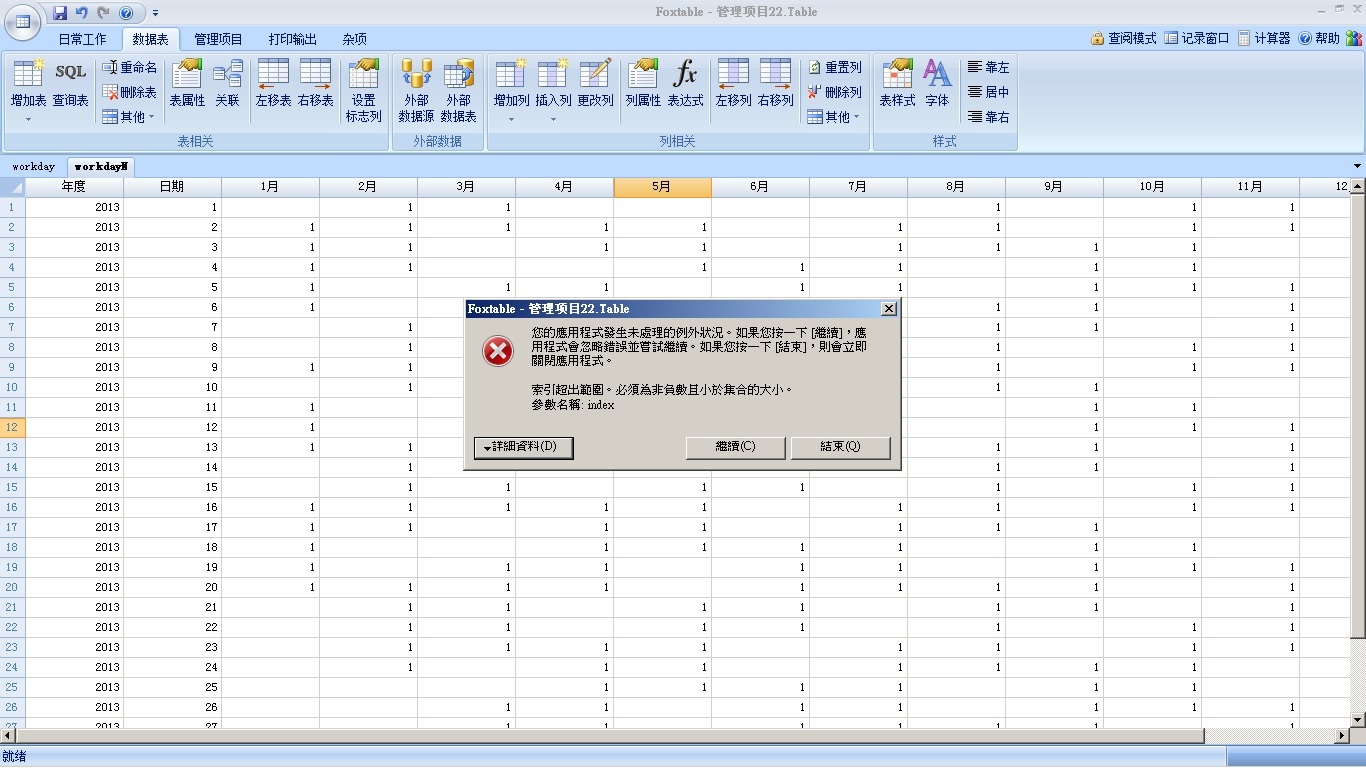Screen dimensions: 1366x768
Task: Select the 5月 column header
Action: [662, 187]
